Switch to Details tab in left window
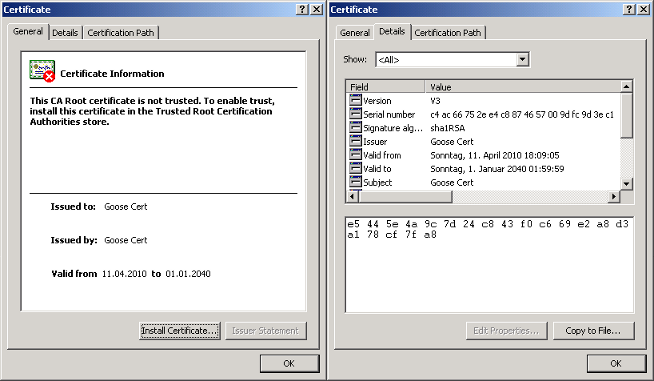This screenshot has height=381, width=654. click(x=65, y=33)
